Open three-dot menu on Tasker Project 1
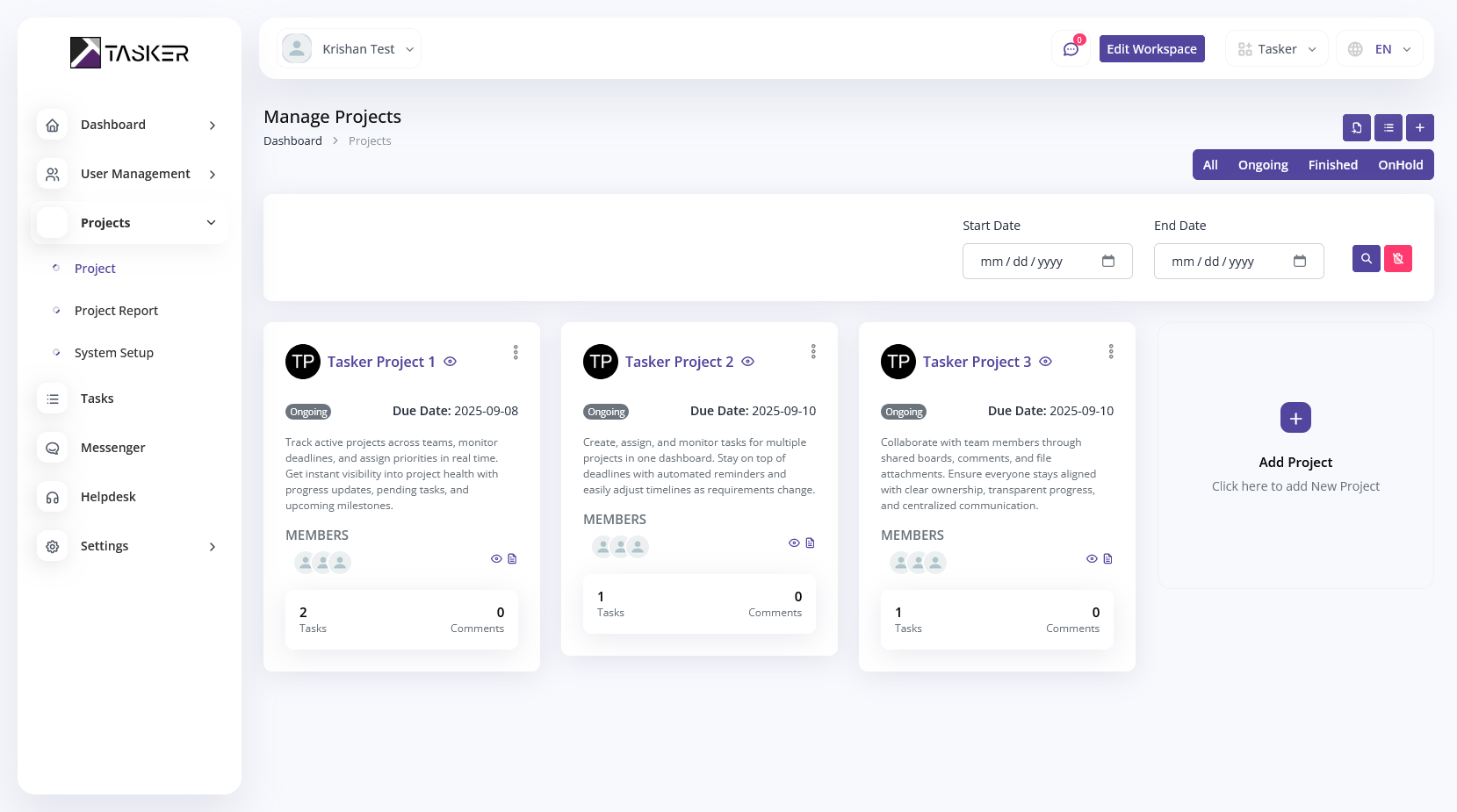 coord(516,352)
